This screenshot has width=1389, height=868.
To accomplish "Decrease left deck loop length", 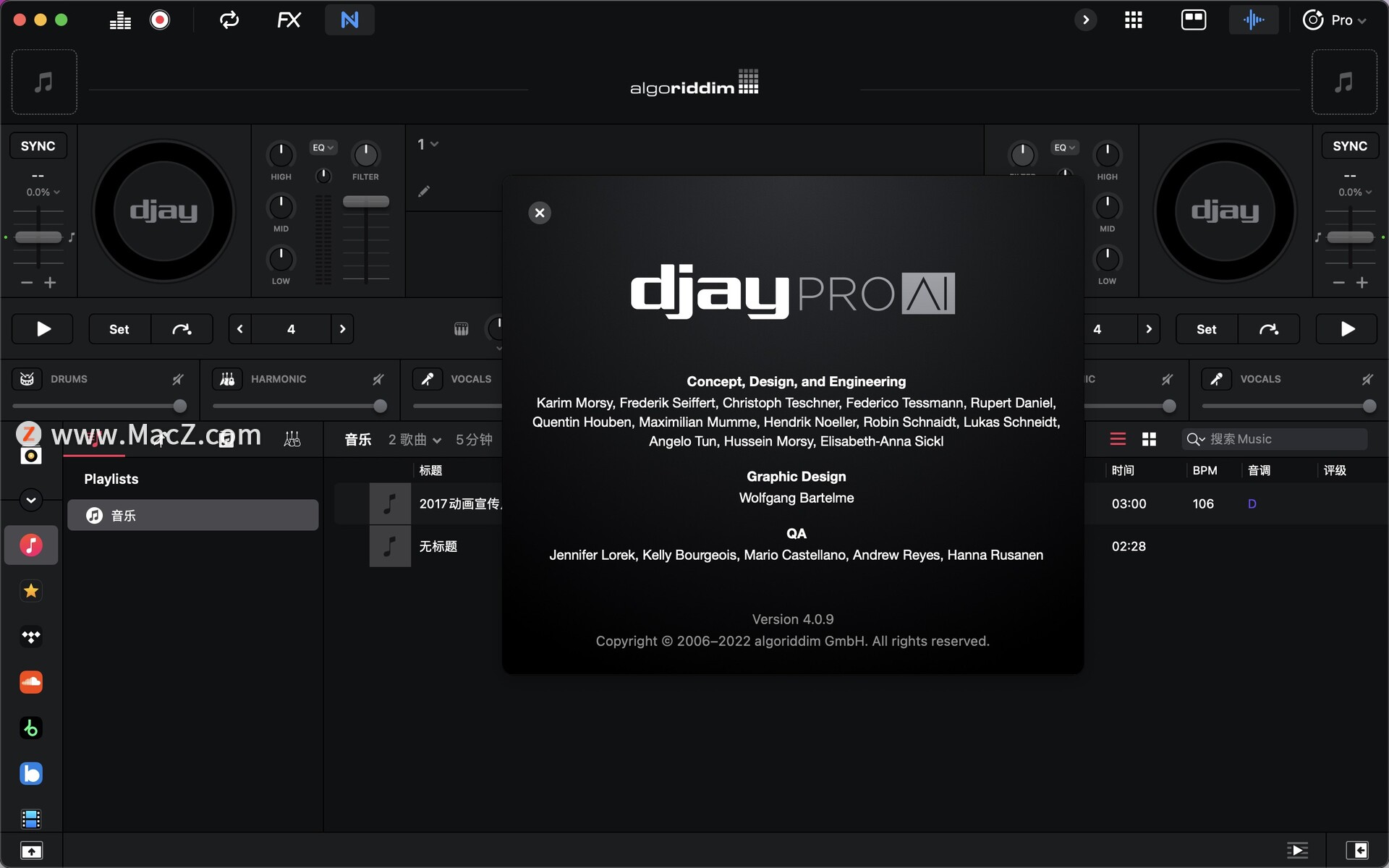I will coord(239,329).
